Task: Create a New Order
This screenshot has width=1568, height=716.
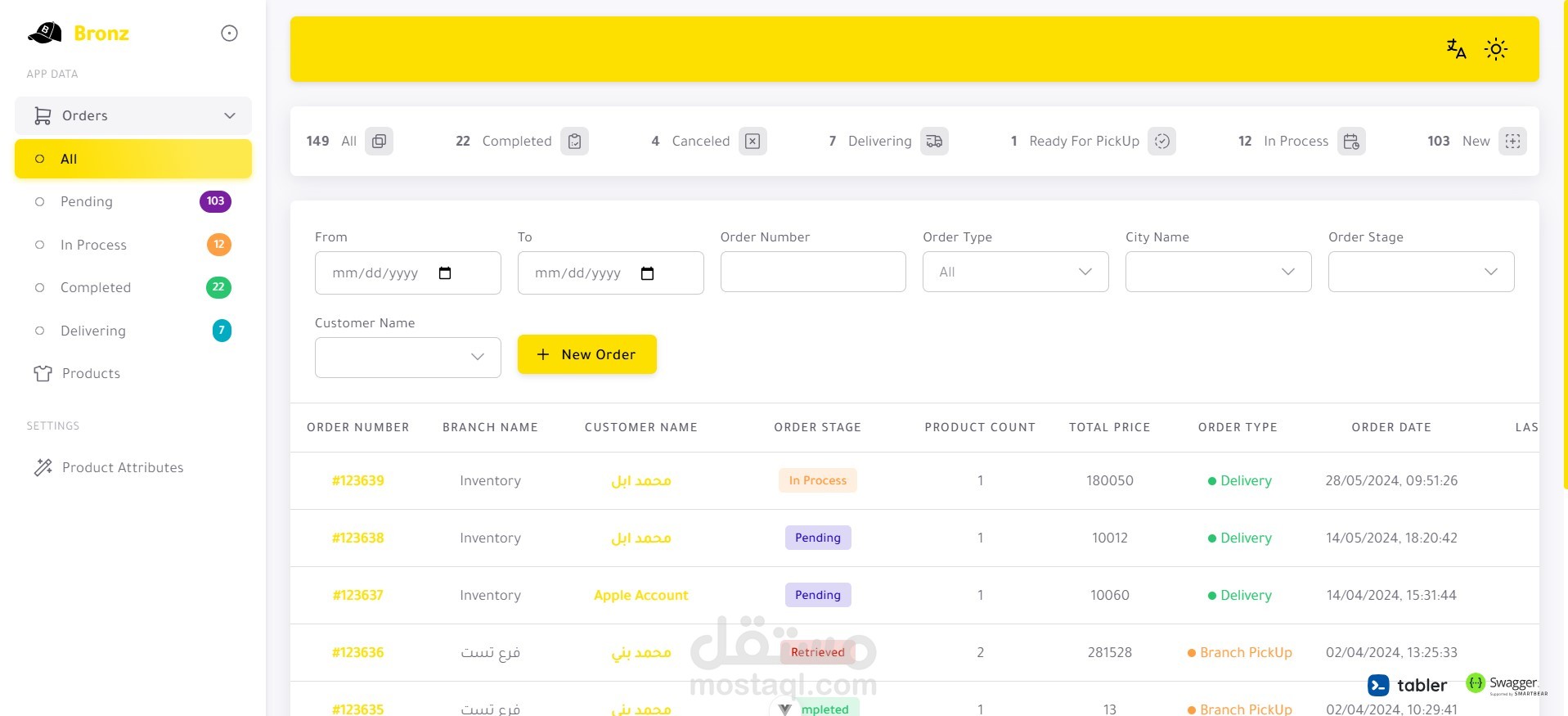Action: coord(587,354)
